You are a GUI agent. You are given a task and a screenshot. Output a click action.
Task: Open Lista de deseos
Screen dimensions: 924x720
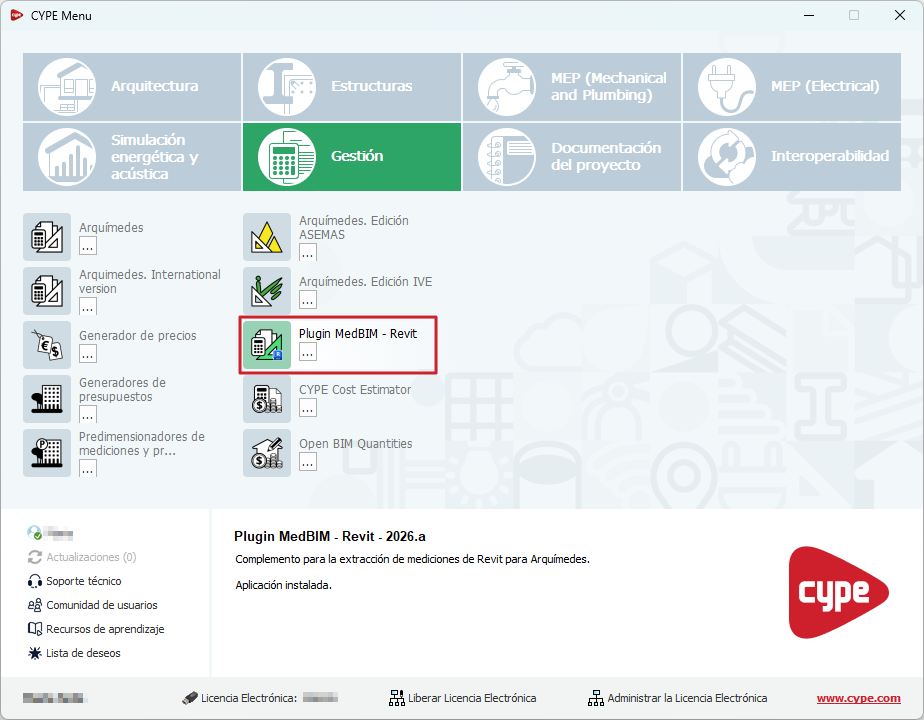coord(83,653)
